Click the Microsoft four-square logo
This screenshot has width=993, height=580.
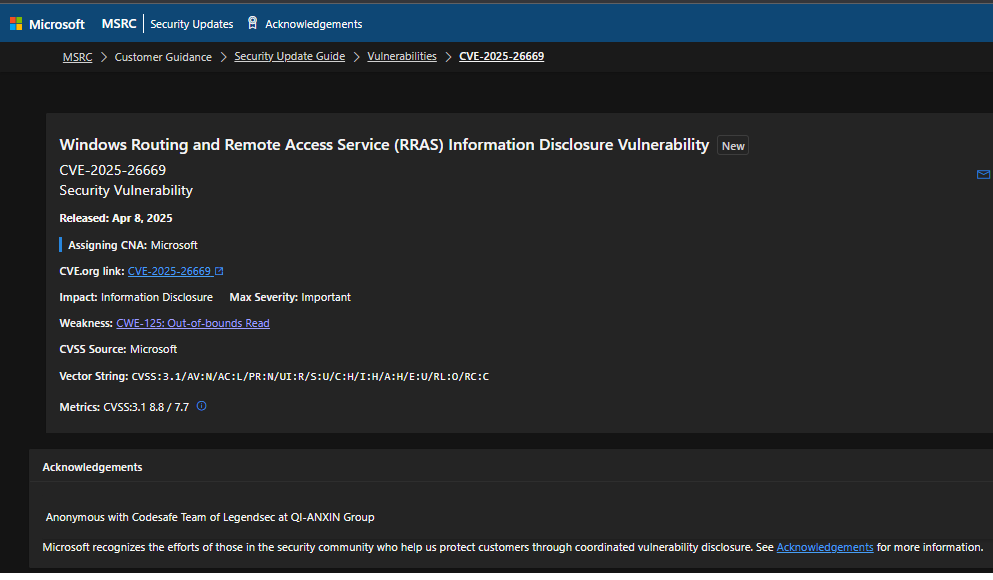(x=16, y=24)
